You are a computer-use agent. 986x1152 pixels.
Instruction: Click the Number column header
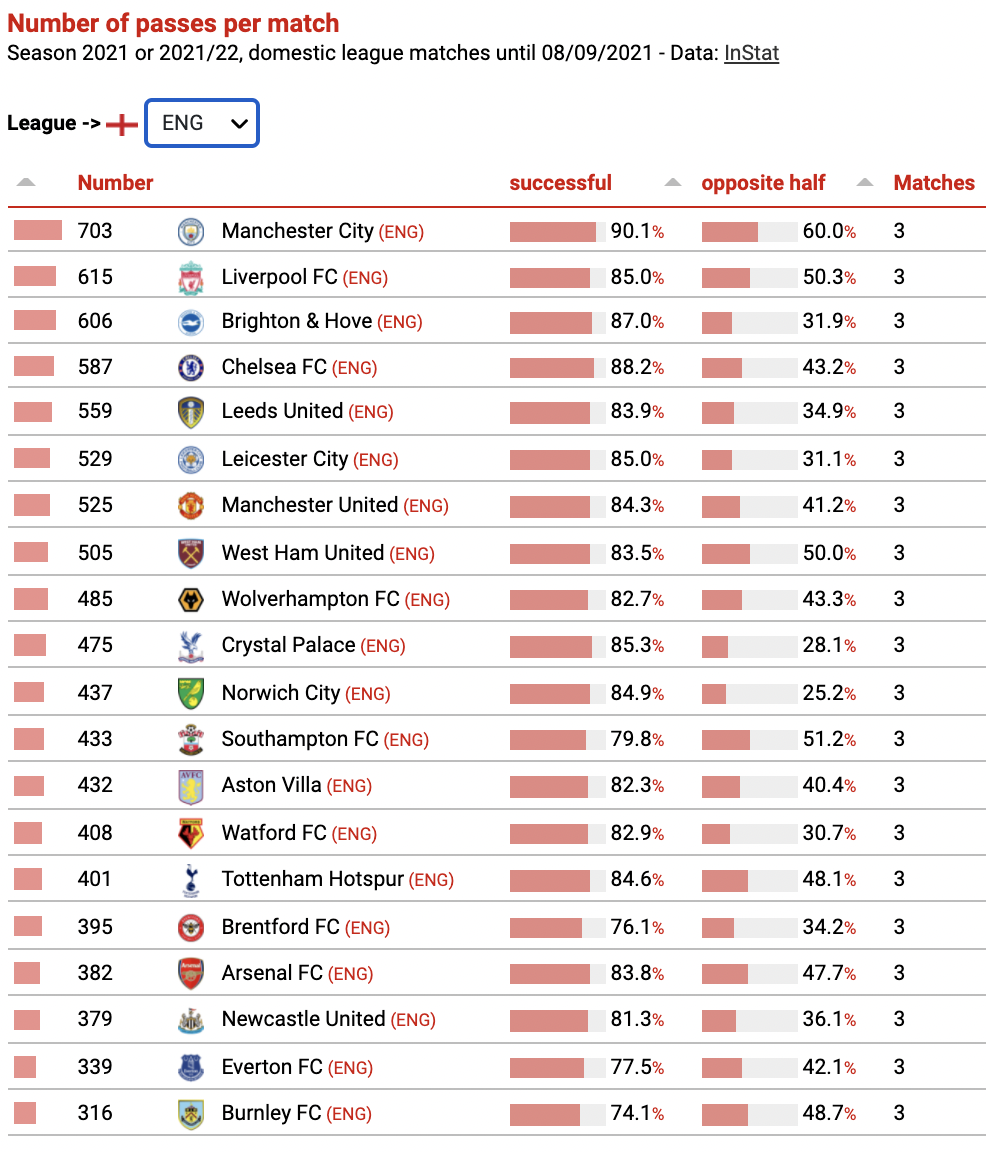pos(115,183)
